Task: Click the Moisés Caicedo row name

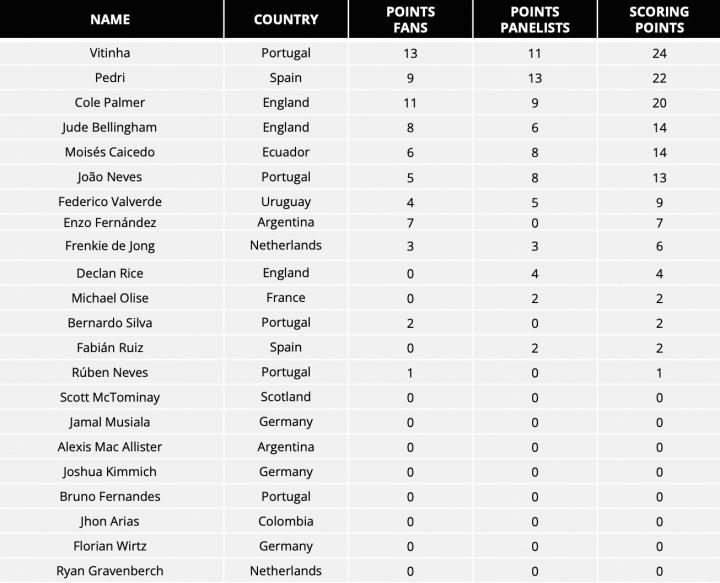Action: click(110, 153)
